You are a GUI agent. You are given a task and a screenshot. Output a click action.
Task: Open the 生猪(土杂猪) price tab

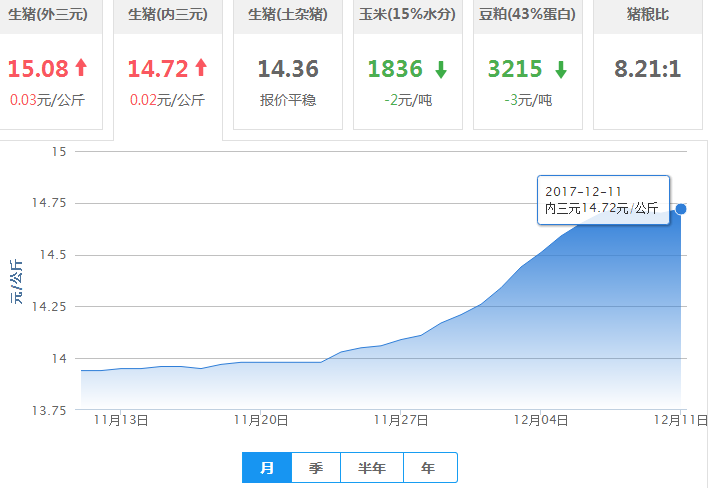point(288,17)
